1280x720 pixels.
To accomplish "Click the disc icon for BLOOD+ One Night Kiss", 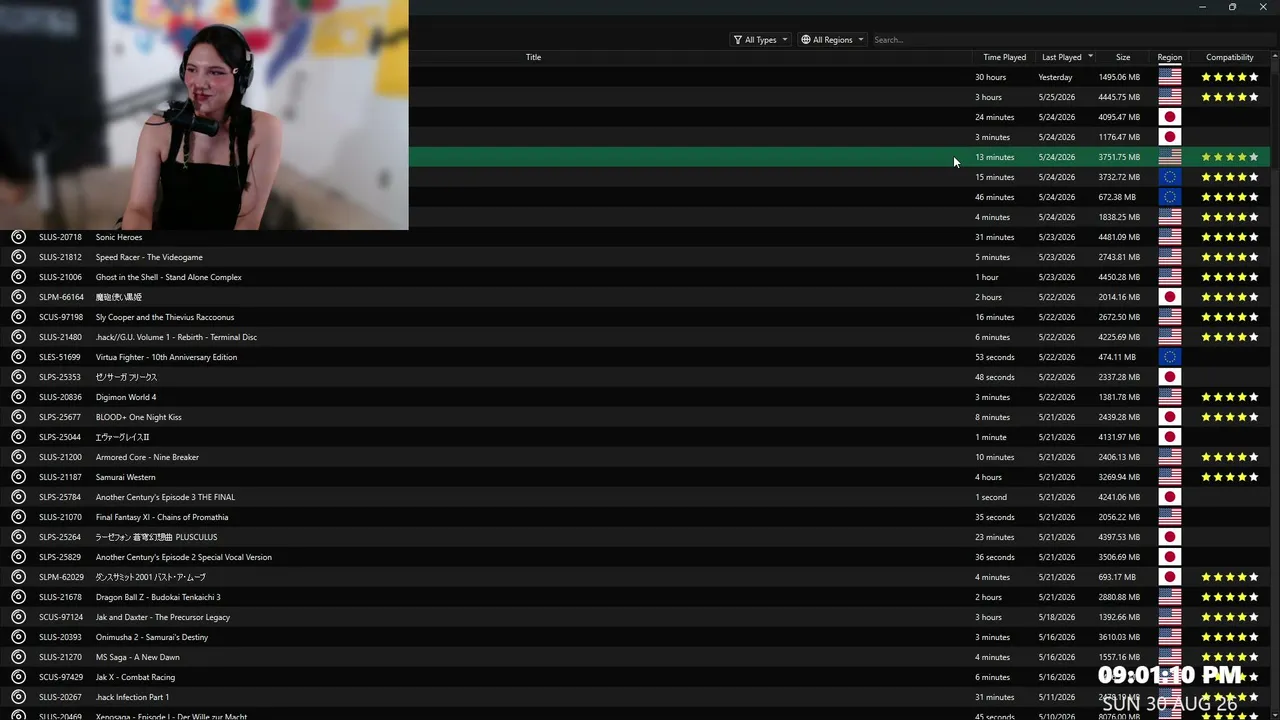I will [18, 417].
